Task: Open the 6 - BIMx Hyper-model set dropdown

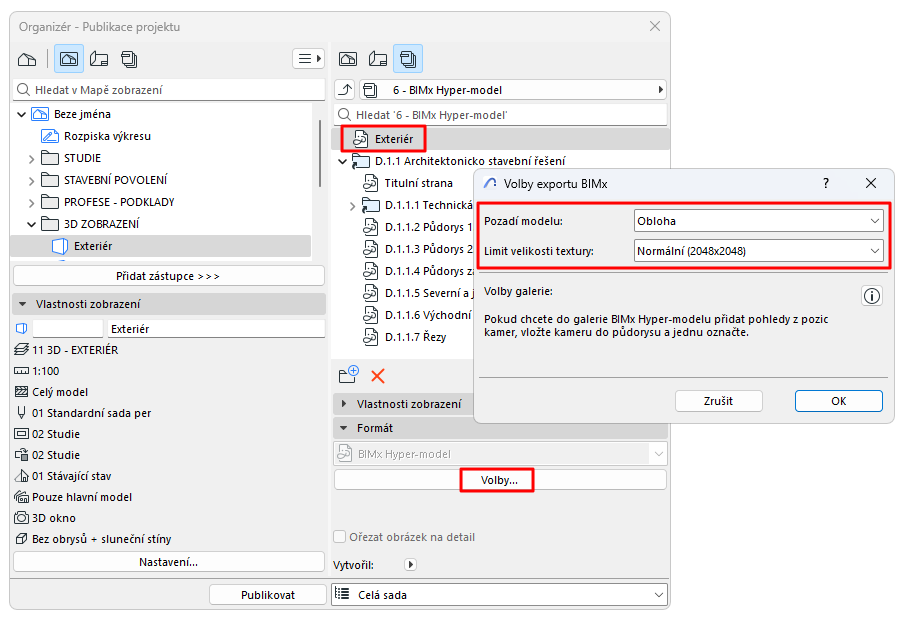Action: (x=513, y=90)
